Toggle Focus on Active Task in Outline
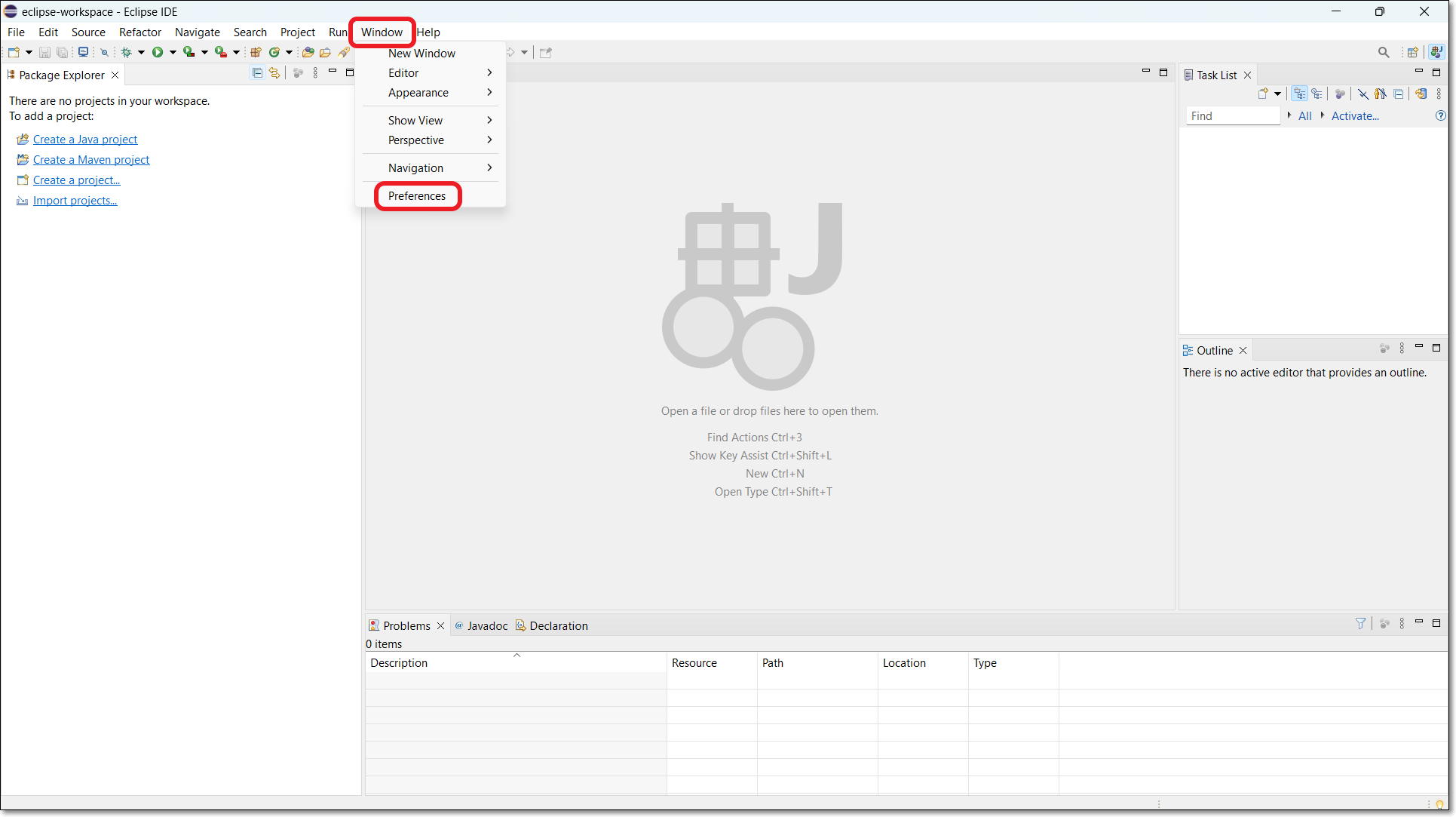 (x=1384, y=349)
